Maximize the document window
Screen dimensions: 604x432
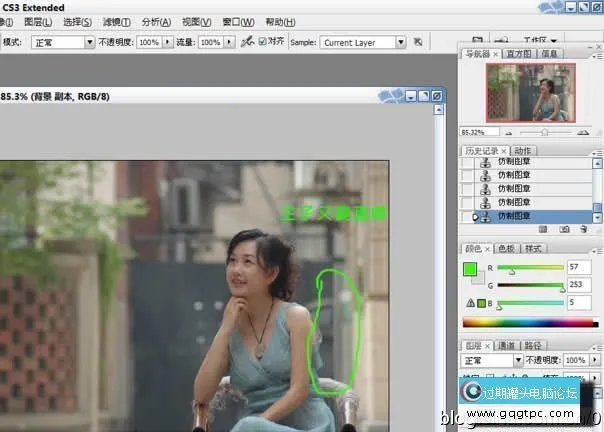[x=423, y=96]
